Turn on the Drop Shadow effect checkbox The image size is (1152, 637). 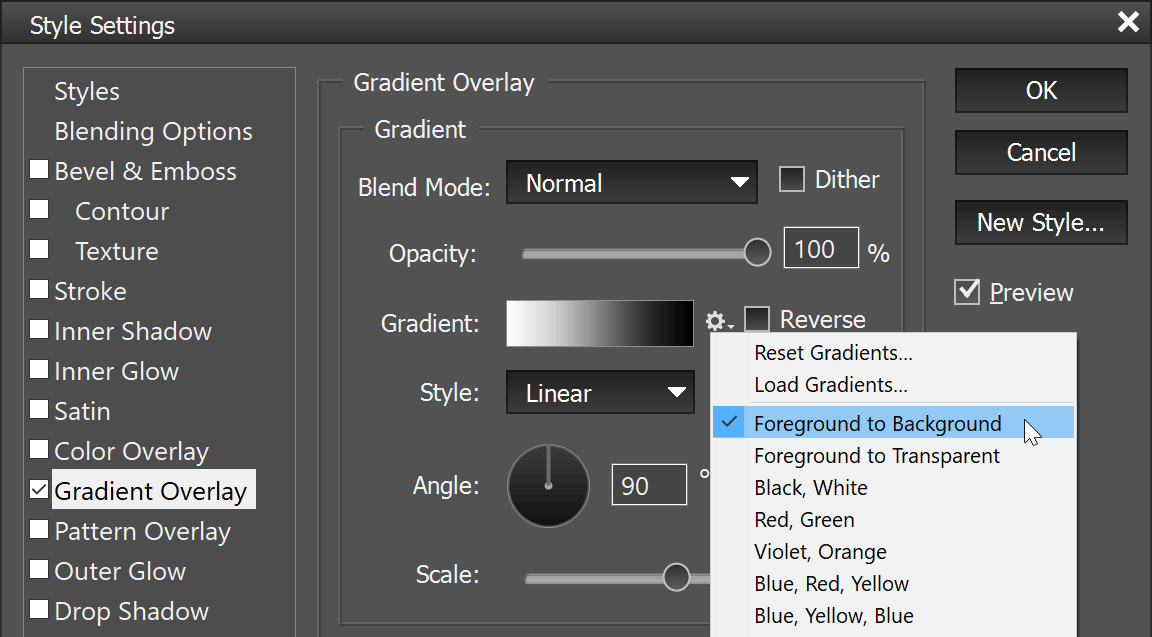[39, 610]
